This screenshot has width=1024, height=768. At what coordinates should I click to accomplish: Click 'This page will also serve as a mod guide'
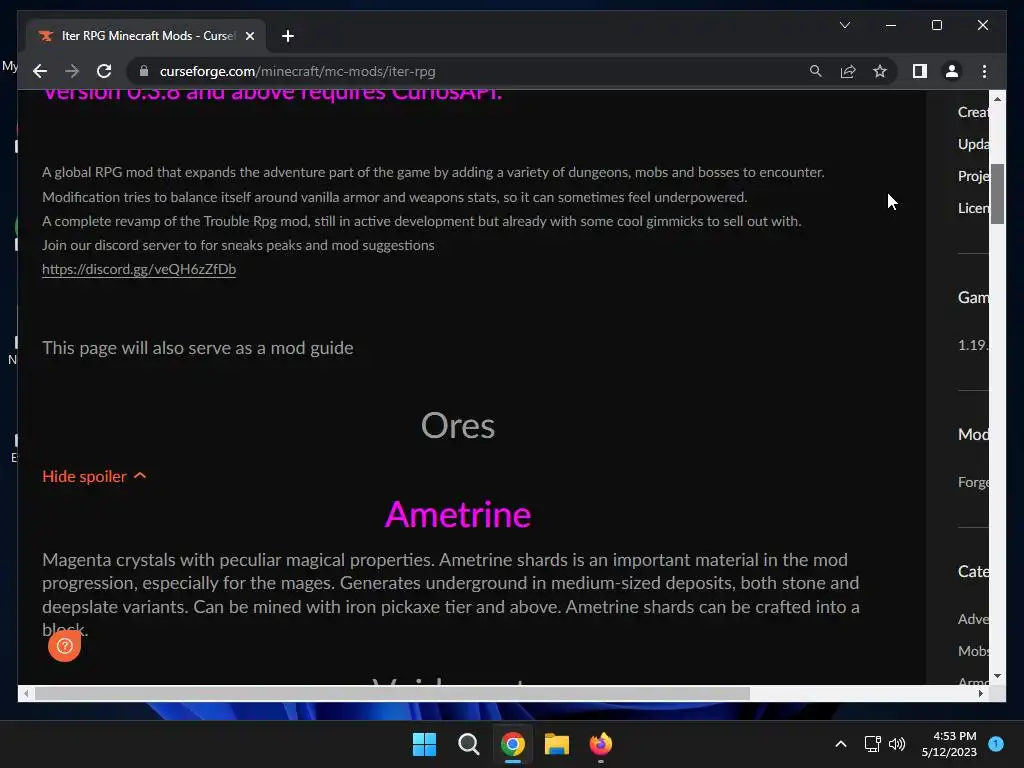pos(198,347)
